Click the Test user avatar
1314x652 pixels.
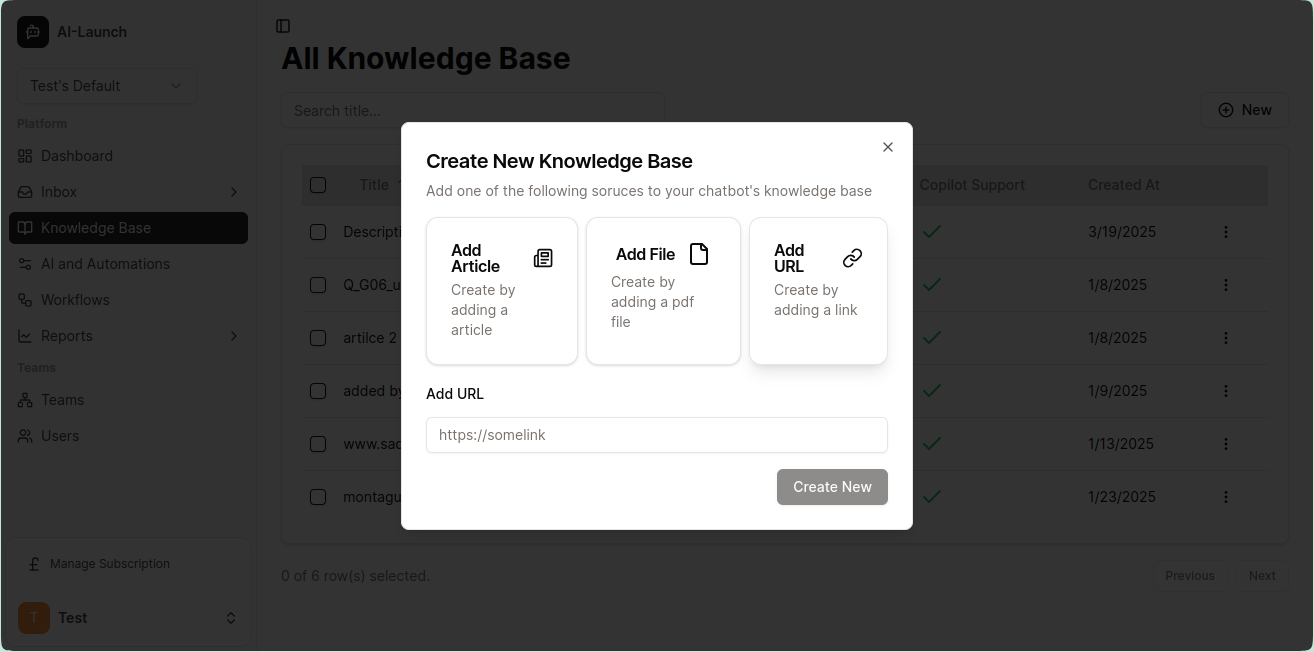(34, 618)
